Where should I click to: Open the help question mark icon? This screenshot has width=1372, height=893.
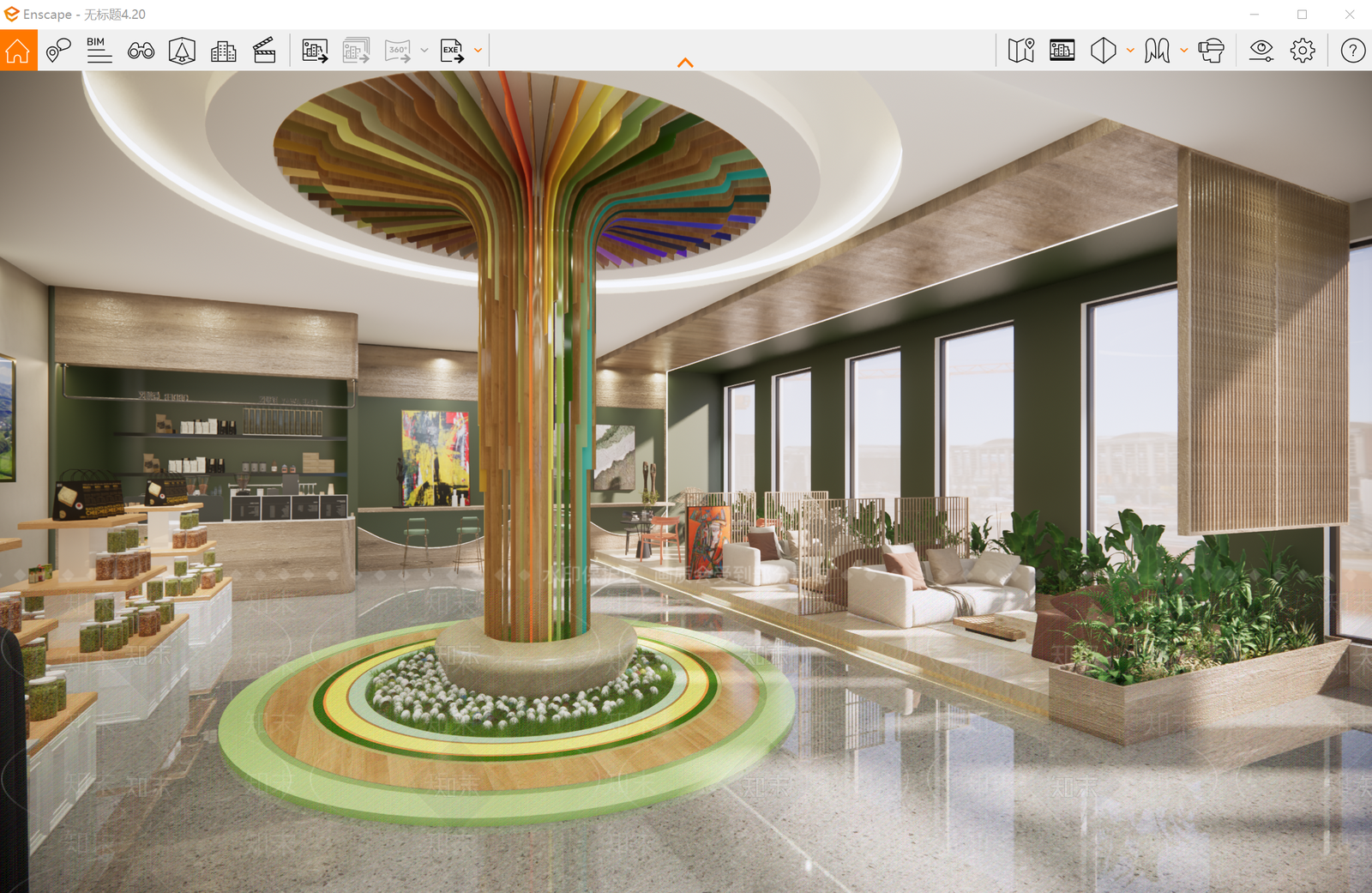click(1353, 51)
